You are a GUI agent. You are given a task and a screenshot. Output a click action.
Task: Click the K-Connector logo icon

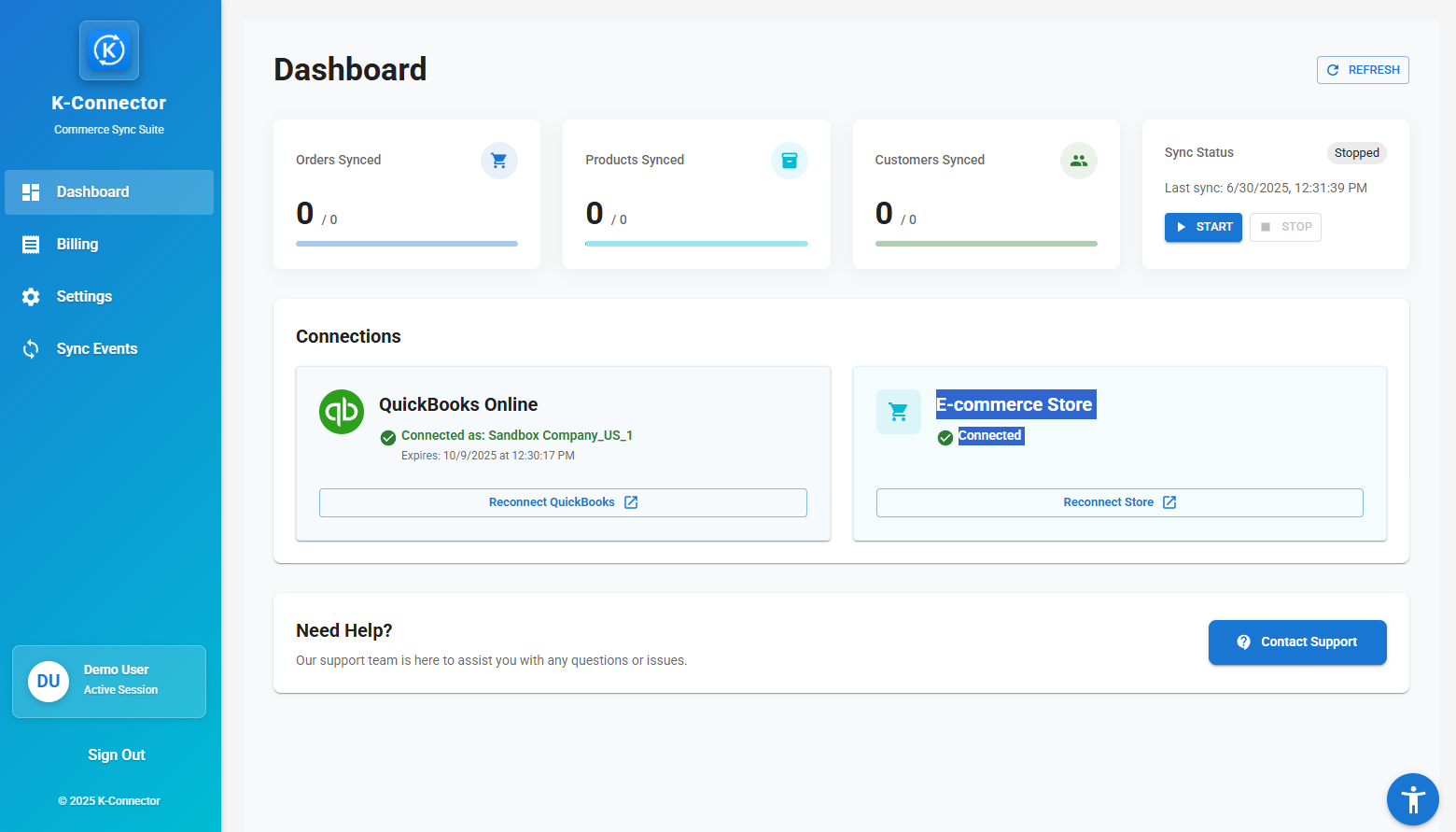(x=109, y=50)
